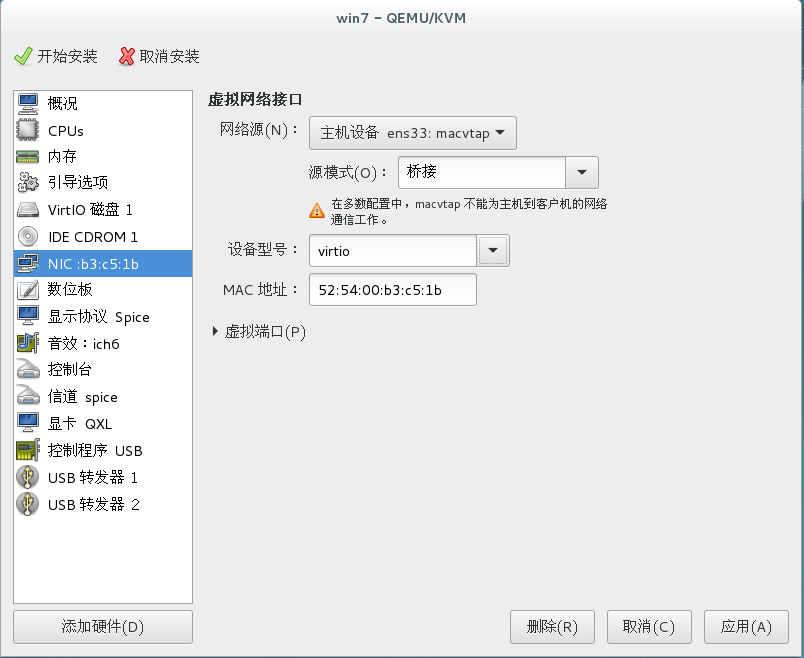Screen dimensions: 804x658
Task: Select the 概况 row text
Action: pos(63,104)
